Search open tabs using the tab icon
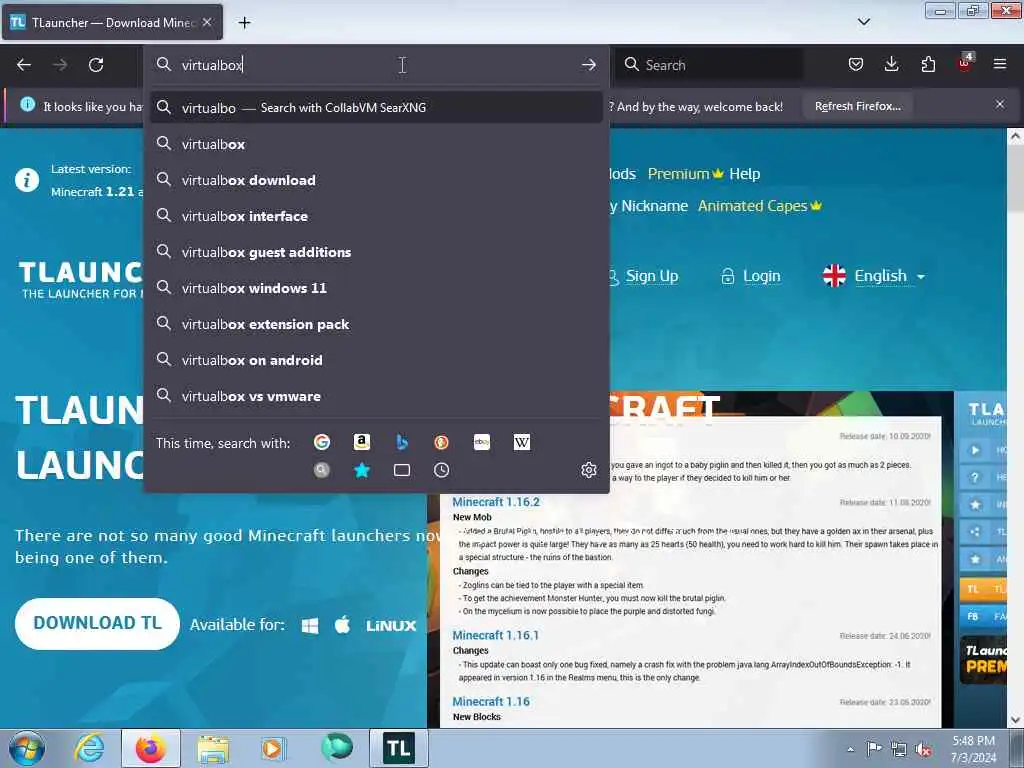This screenshot has height=768, width=1024. [x=402, y=470]
